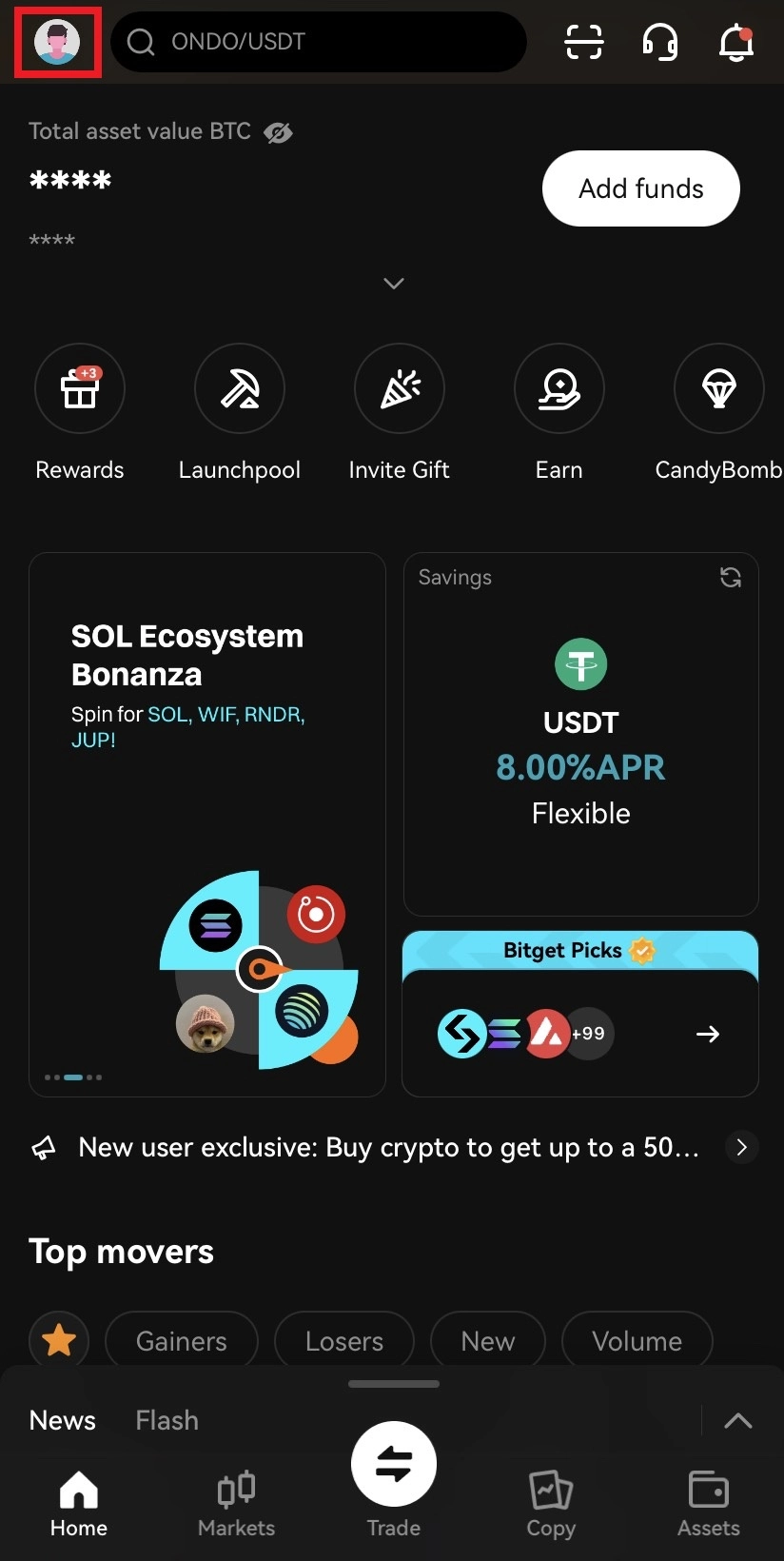
Task: Expand the total asset value details
Action: [393, 283]
